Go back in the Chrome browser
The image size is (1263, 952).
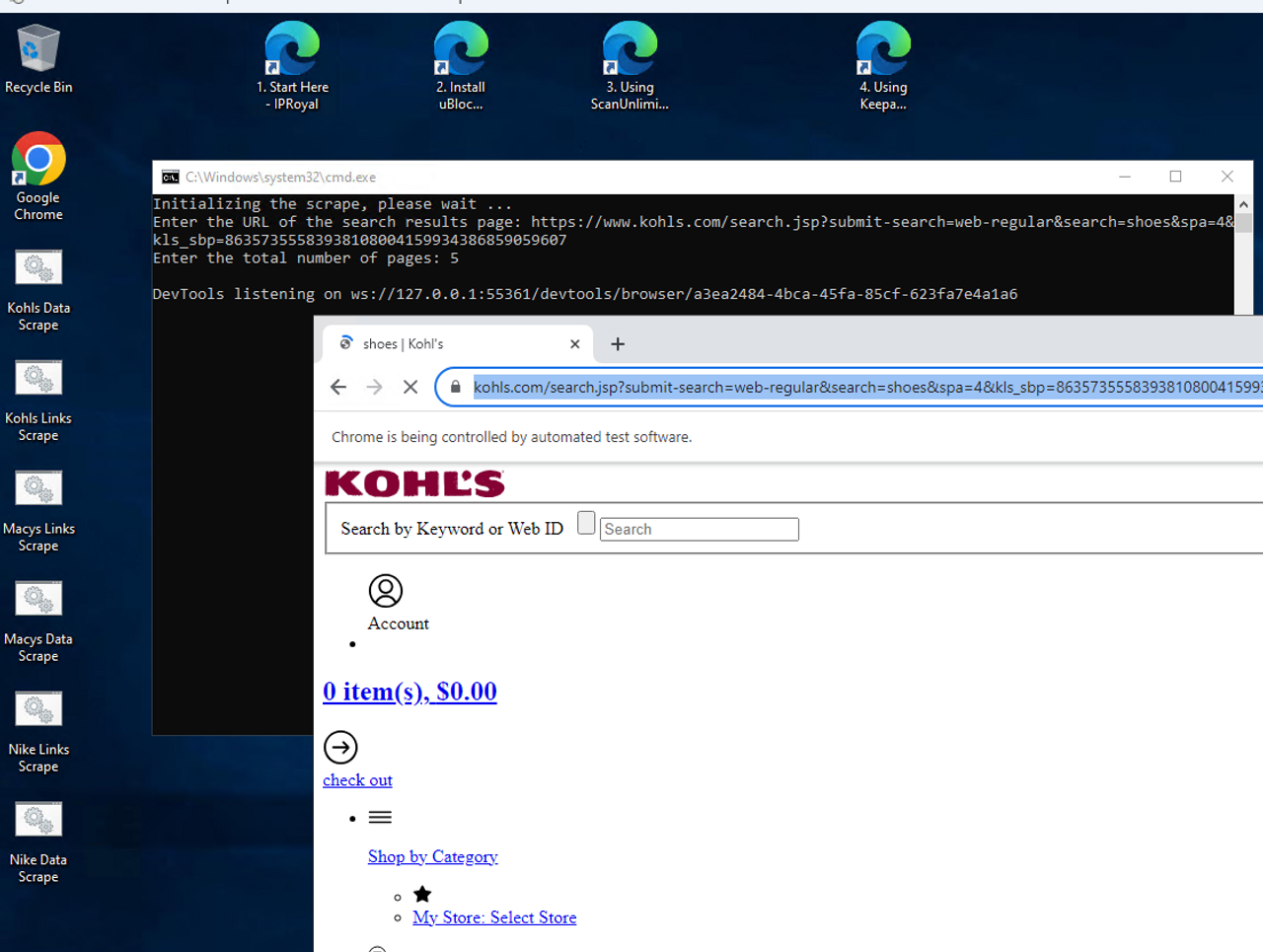pos(338,387)
